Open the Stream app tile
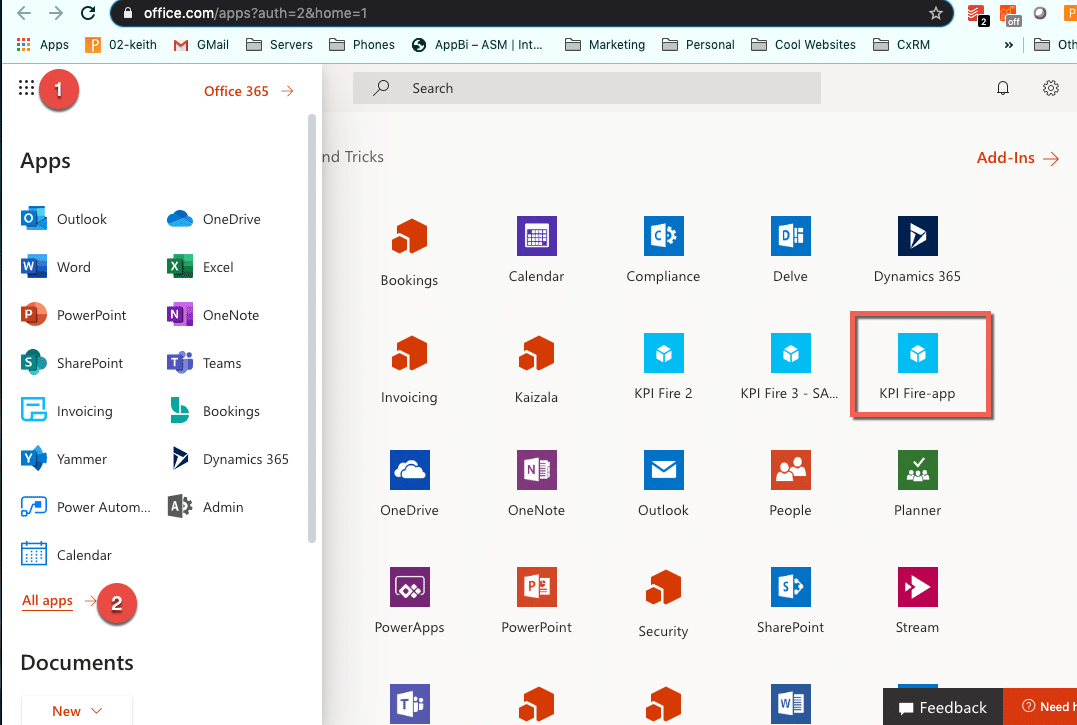This screenshot has height=725, width=1077. tap(918, 601)
